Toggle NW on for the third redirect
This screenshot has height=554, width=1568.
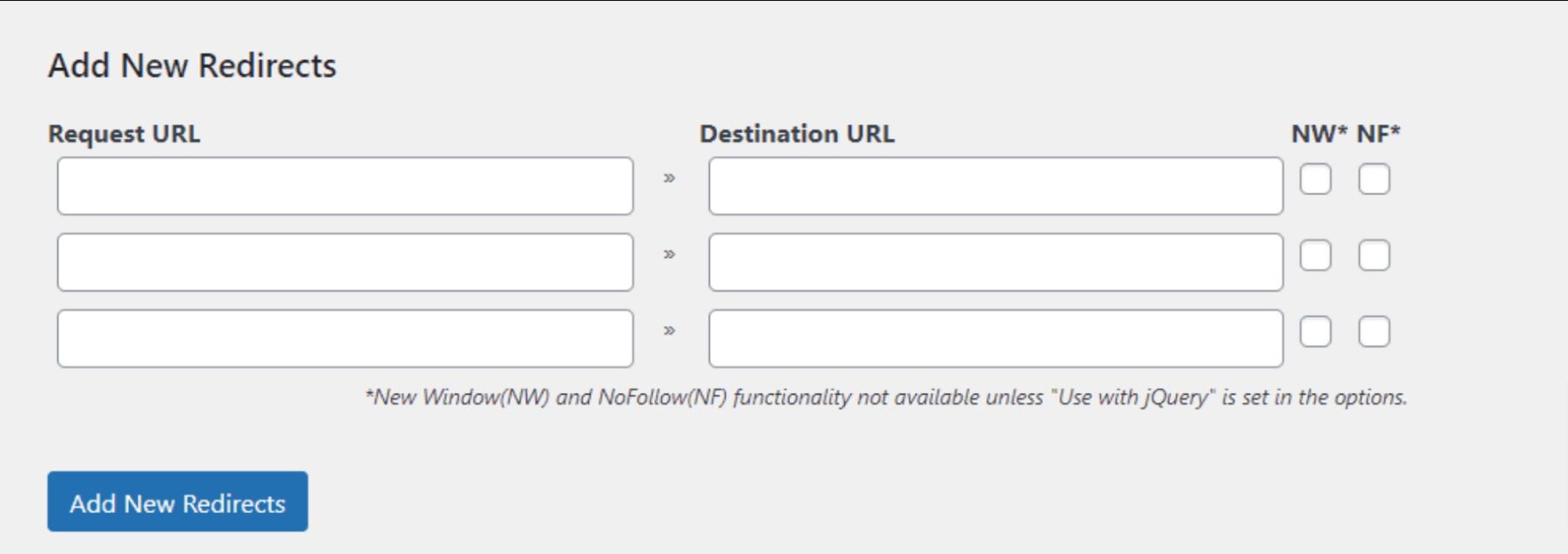pyautogui.click(x=1317, y=329)
